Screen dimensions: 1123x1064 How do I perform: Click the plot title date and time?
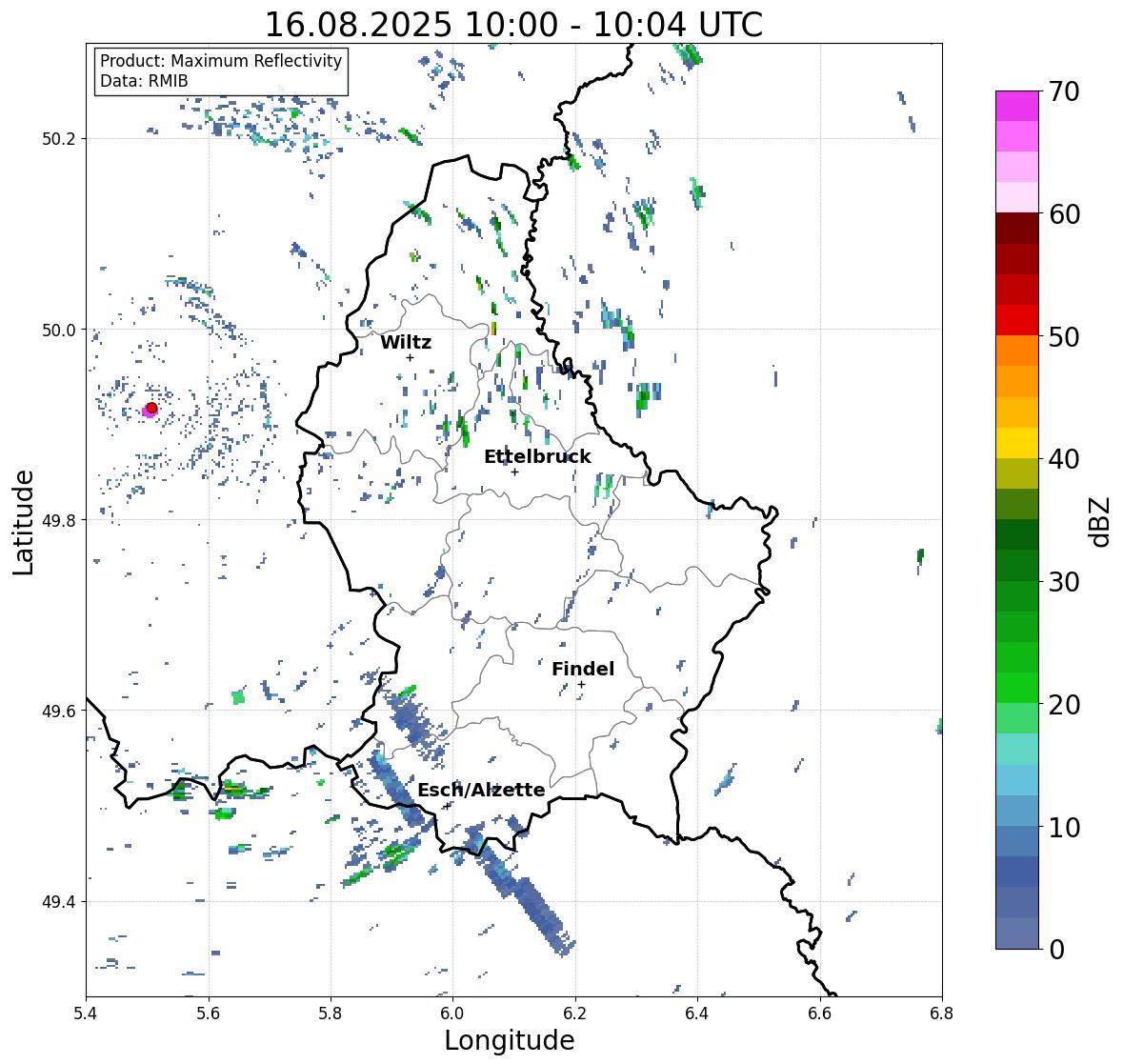[513, 25]
